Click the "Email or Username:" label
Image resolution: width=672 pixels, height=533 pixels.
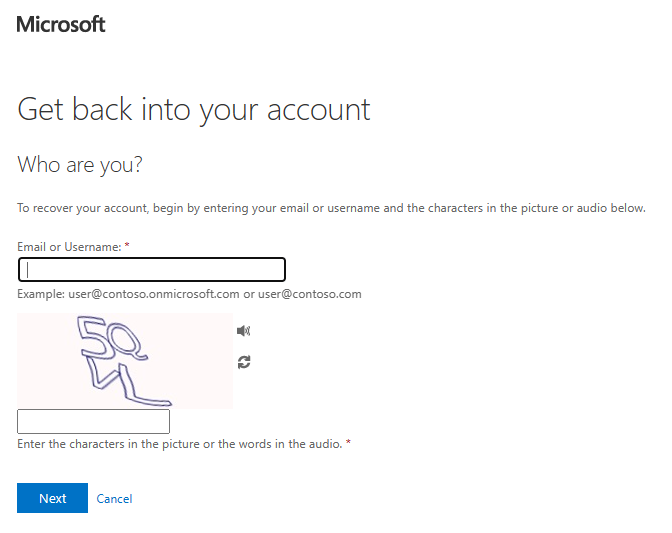(69, 247)
